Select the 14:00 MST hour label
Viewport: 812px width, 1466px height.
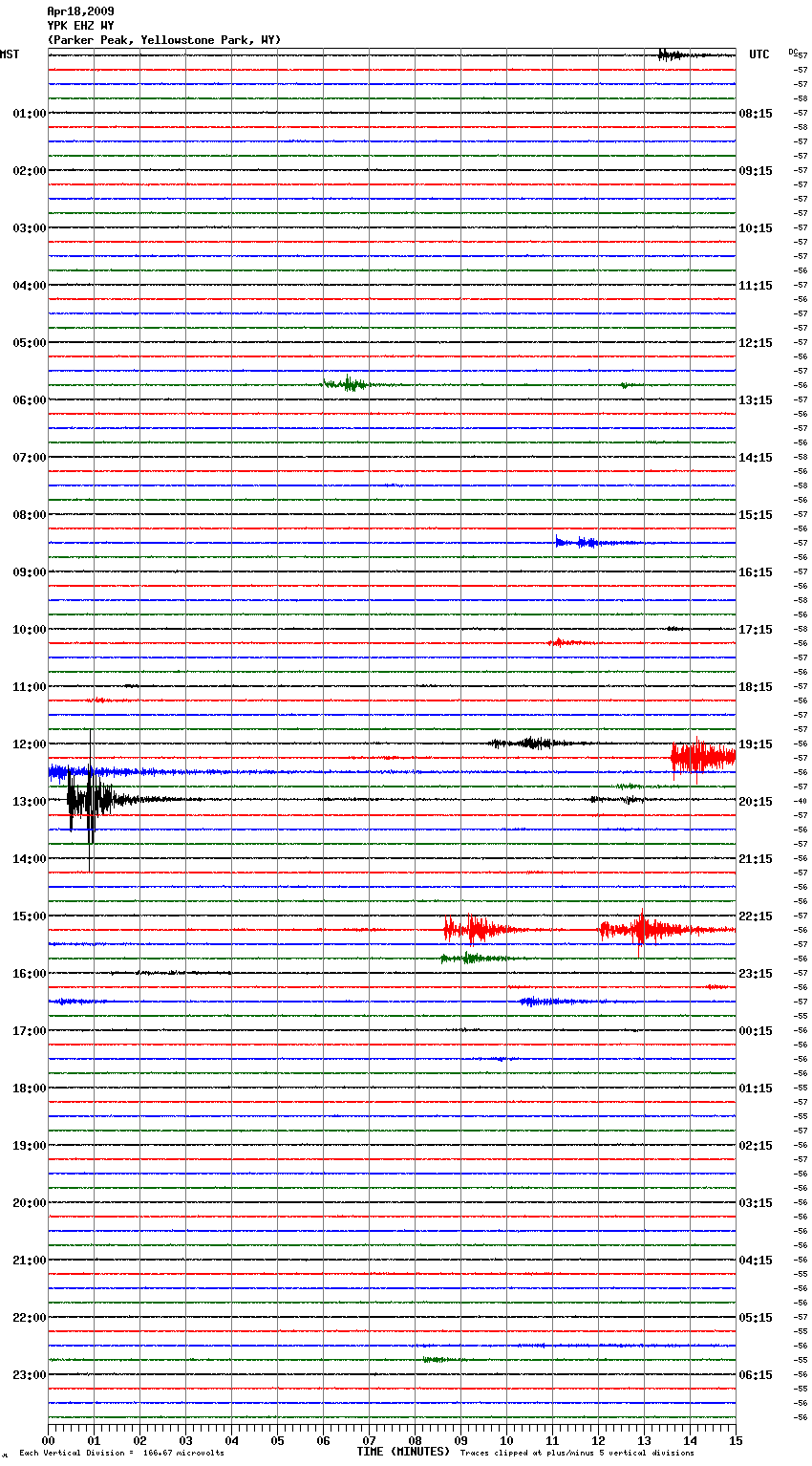click(x=29, y=859)
